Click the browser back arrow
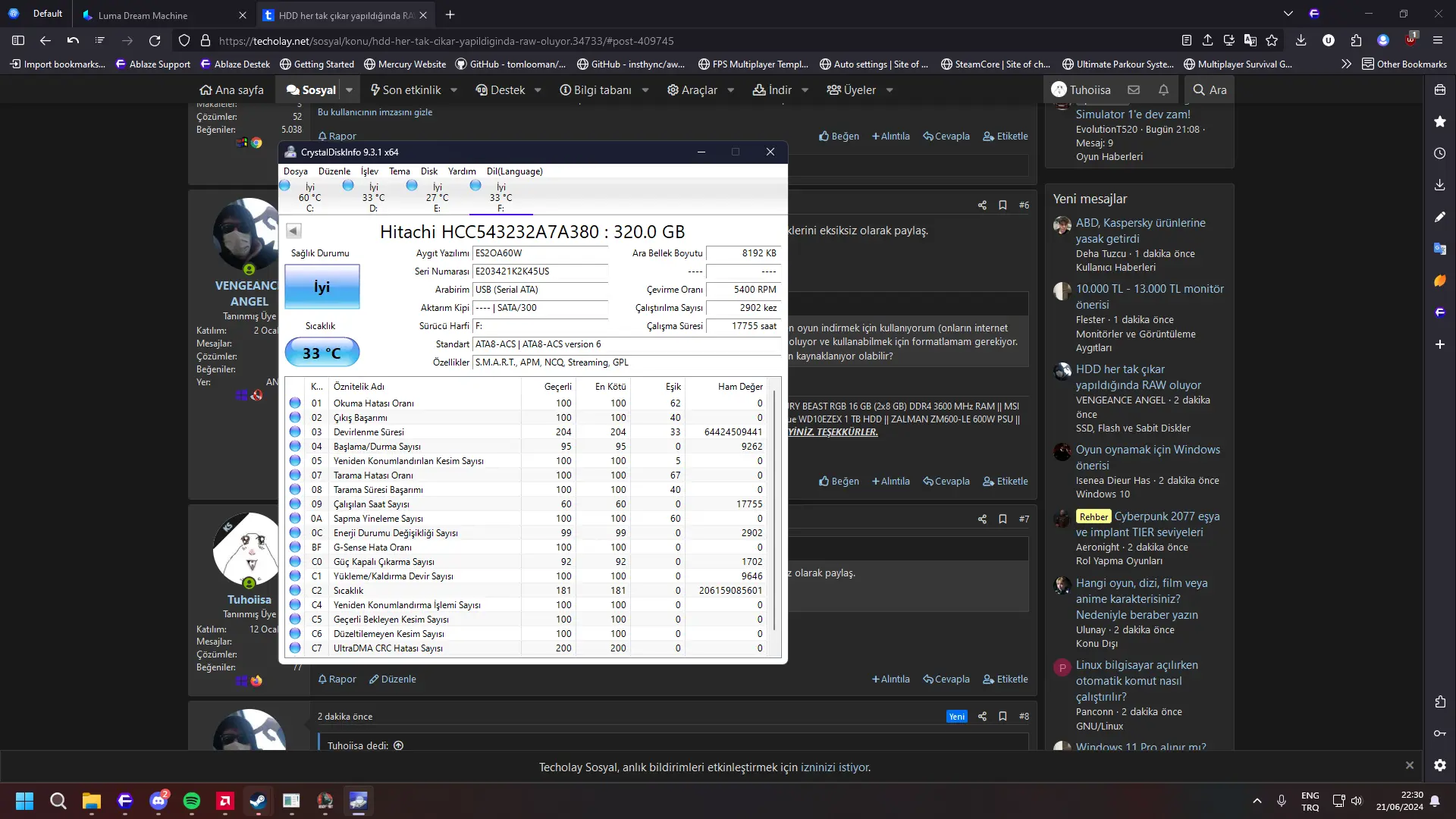 coord(45,41)
